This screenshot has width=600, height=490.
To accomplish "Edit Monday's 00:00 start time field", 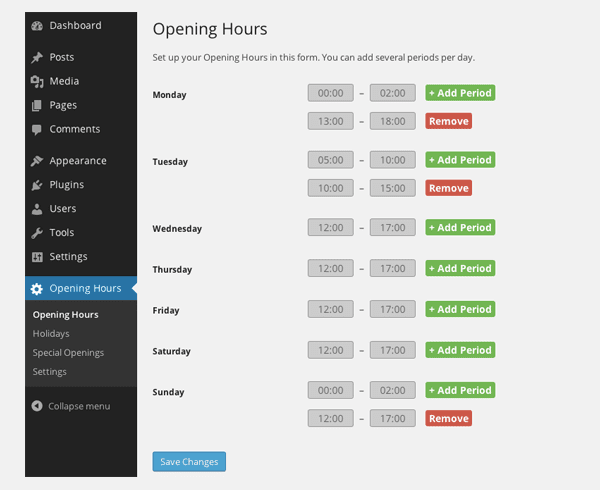I will click(331, 93).
